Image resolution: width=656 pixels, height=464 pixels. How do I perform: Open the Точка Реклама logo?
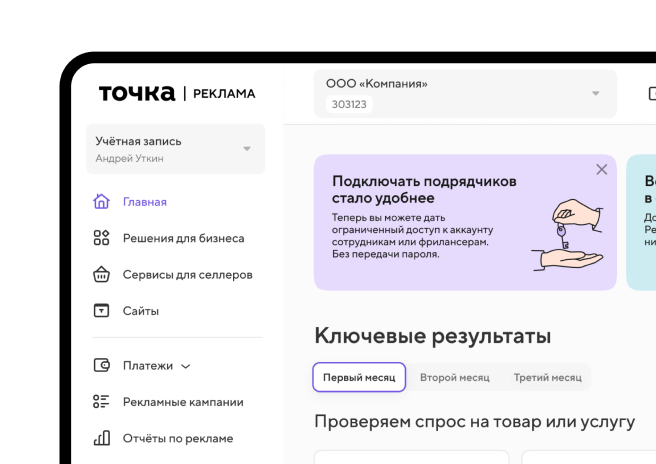click(177, 93)
